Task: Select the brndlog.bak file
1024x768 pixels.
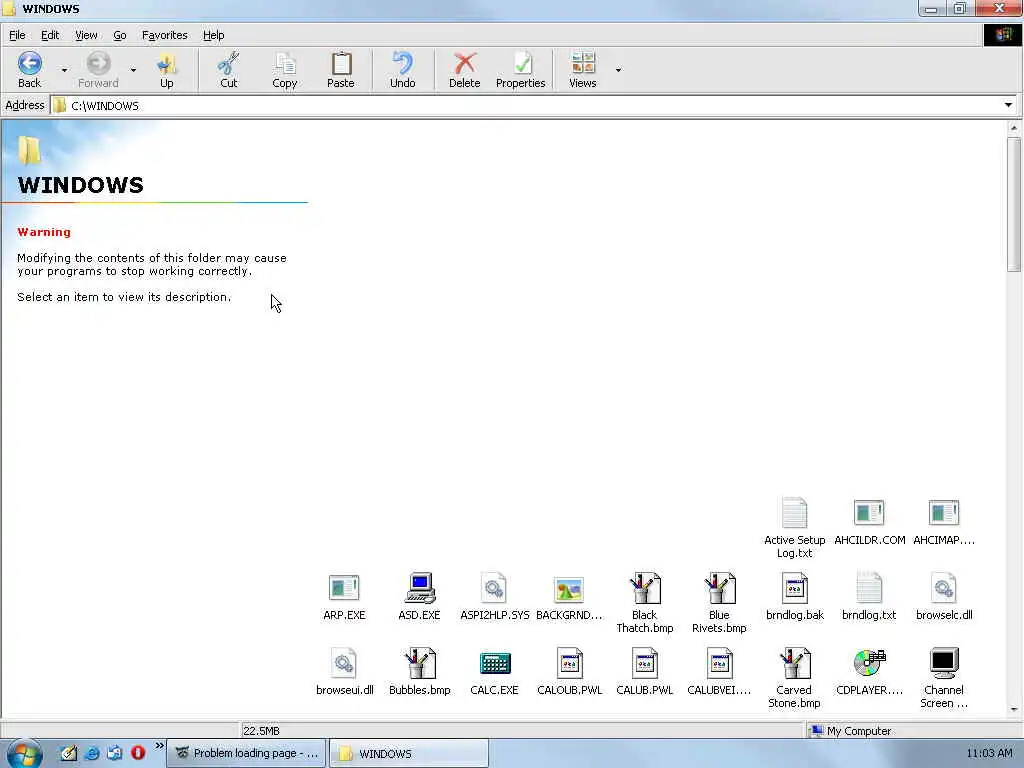Action: coord(795,597)
